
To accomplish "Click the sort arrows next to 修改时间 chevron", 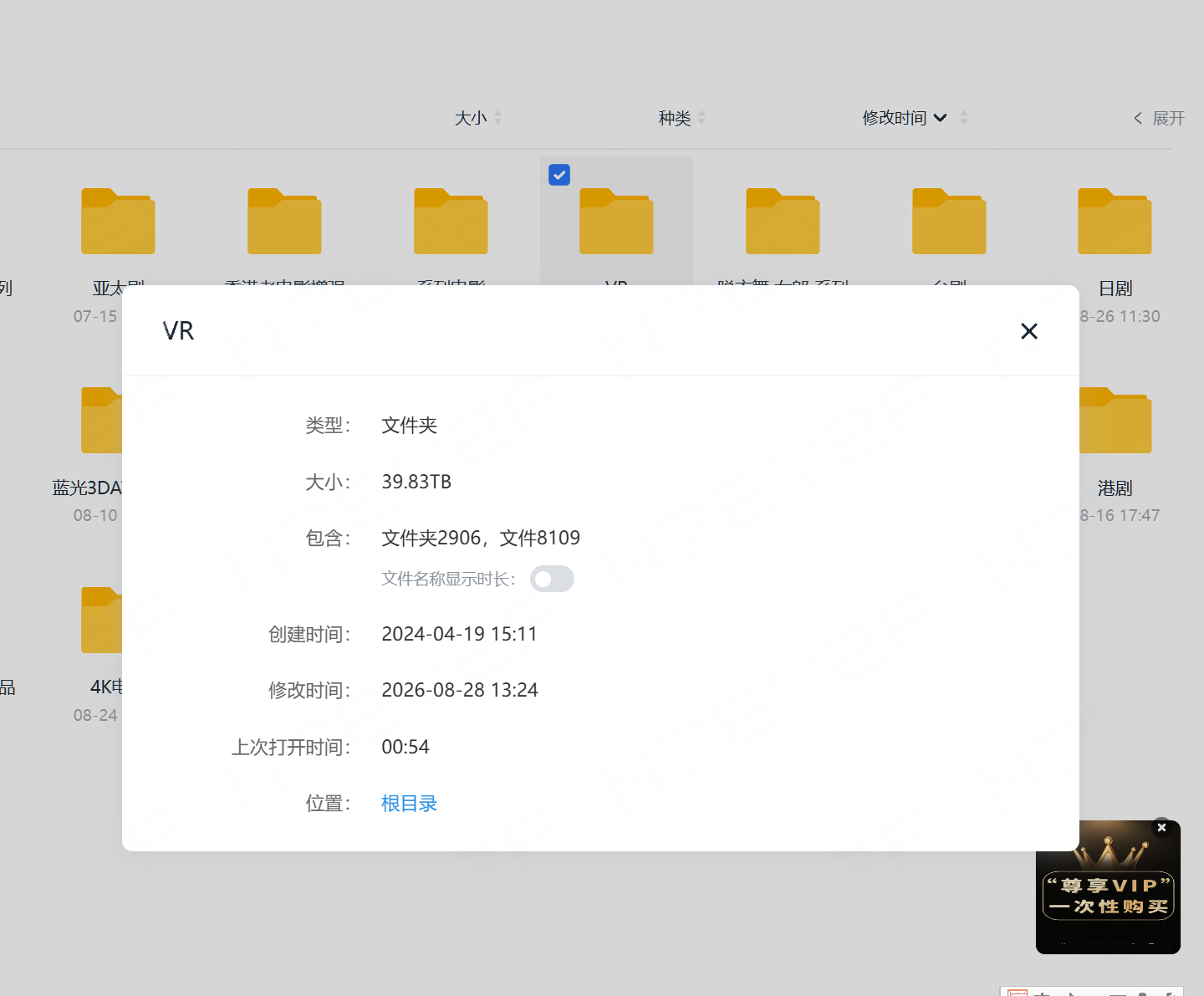I will point(963,118).
